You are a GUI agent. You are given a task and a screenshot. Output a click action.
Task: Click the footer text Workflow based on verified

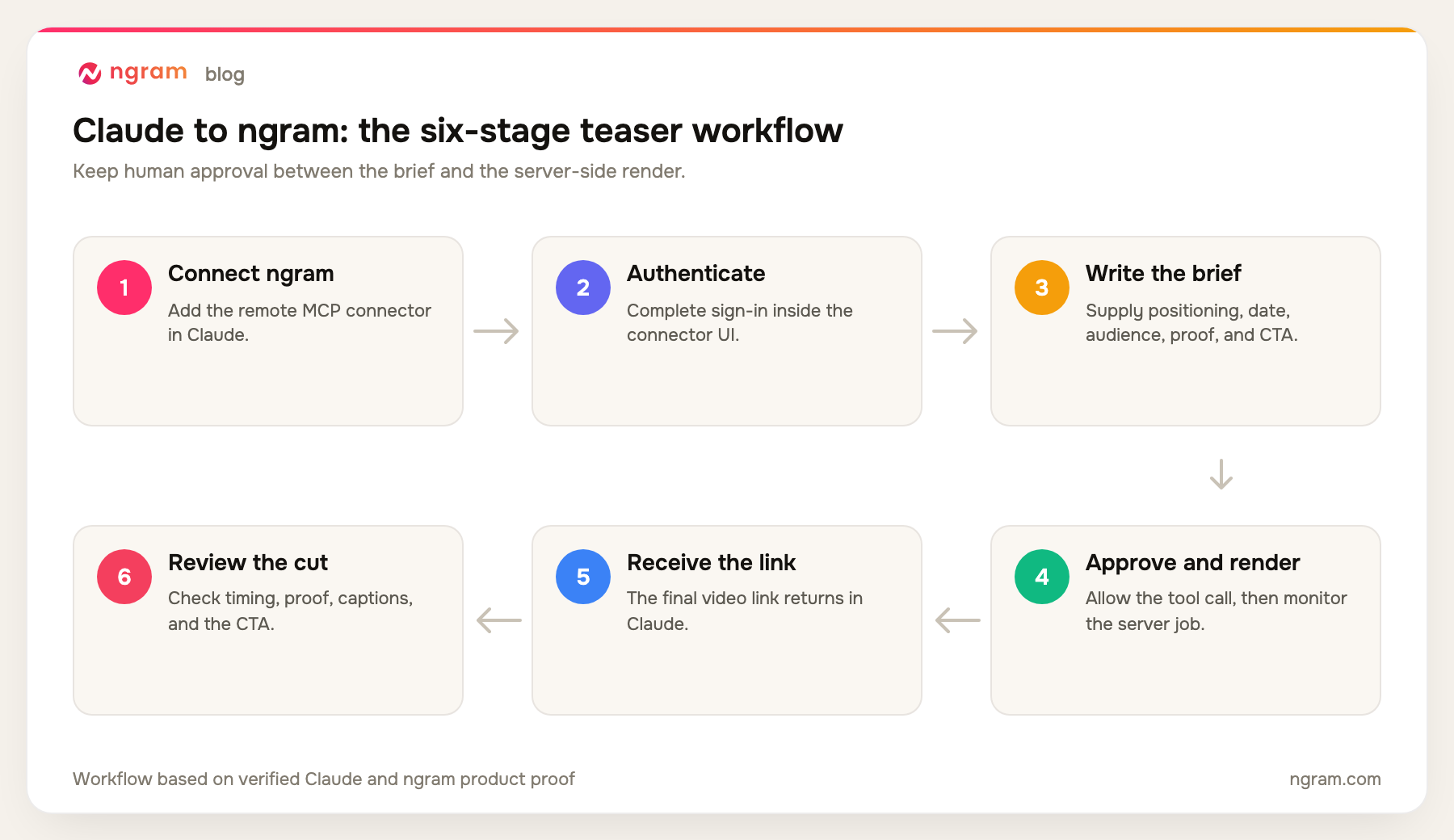[x=324, y=779]
